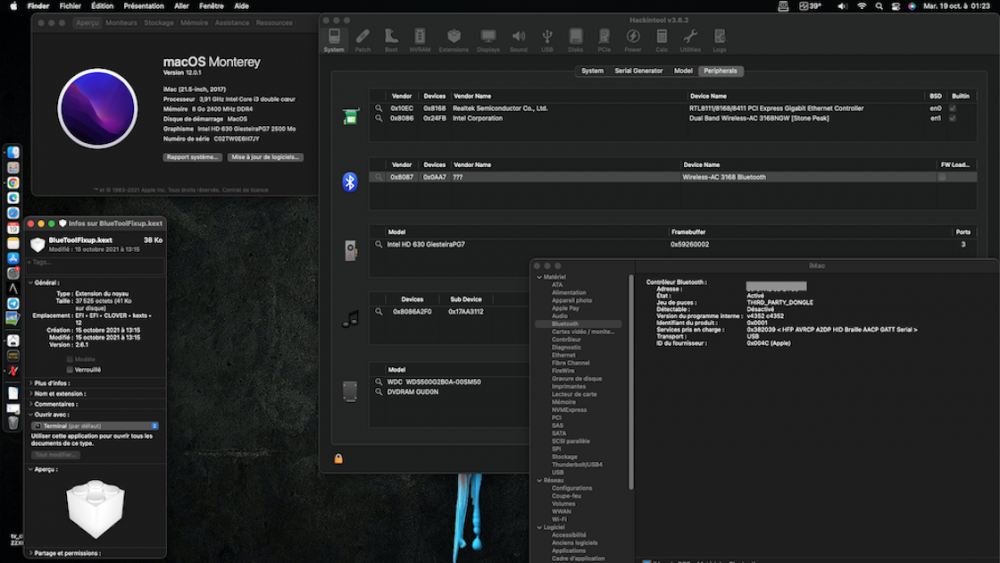Click Trash in the Dock
The height and width of the screenshot is (563, 1000).
point(13,423)
